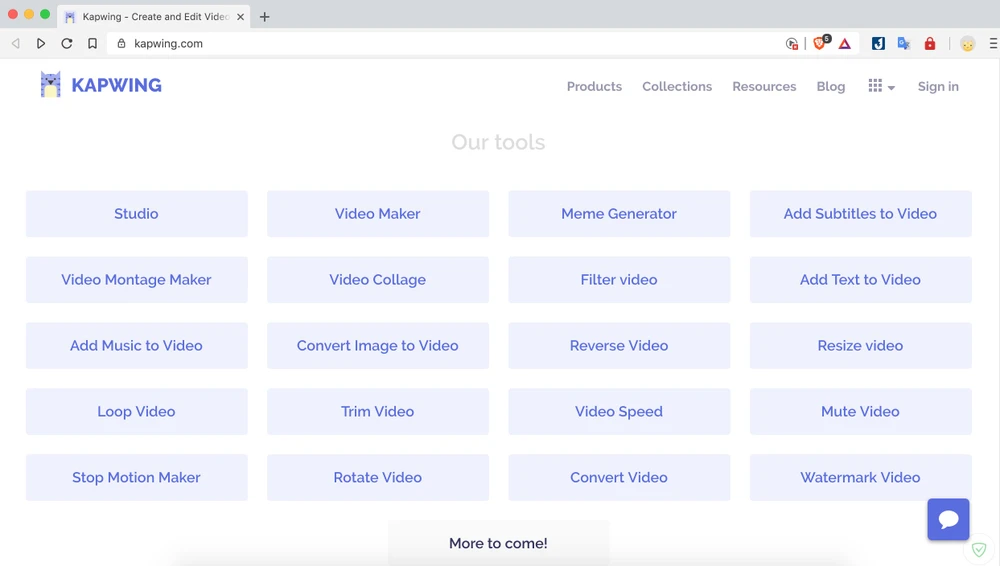Open the Collections menu
This screenshot has width=1000, height=566.
pos(677,87)
